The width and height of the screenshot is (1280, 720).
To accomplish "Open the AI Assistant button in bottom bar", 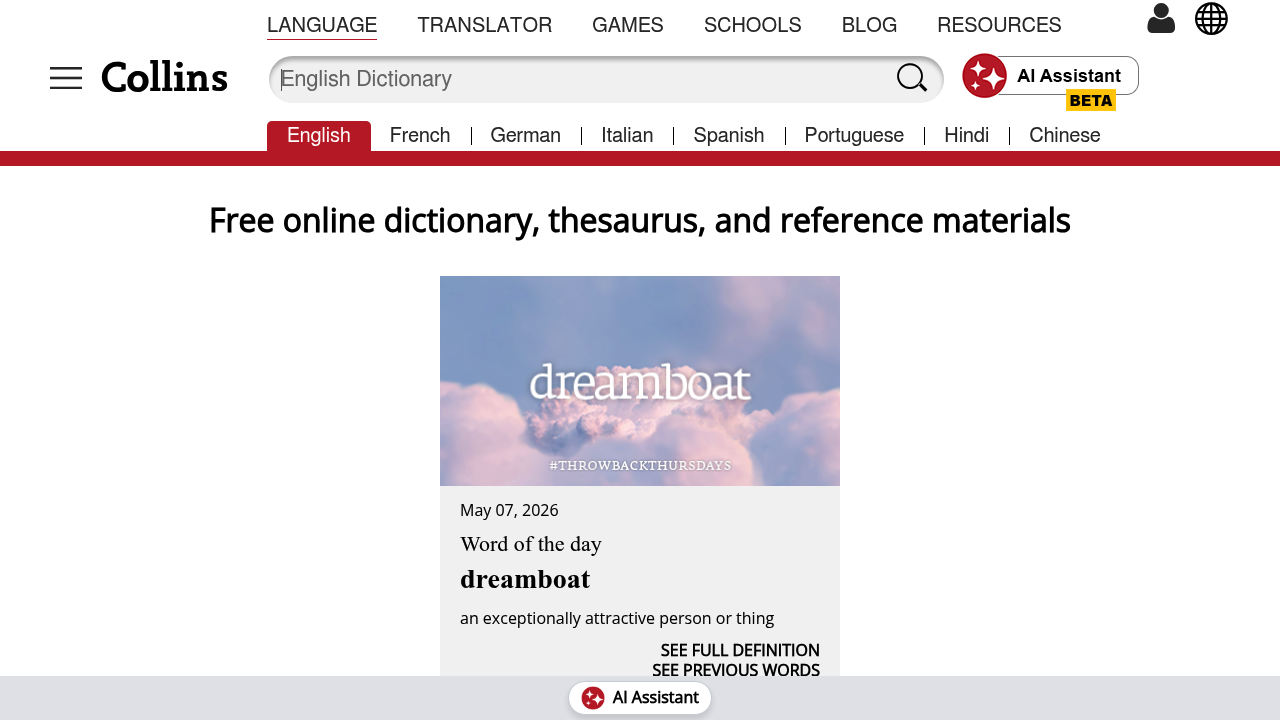I will tap(640, 698).
